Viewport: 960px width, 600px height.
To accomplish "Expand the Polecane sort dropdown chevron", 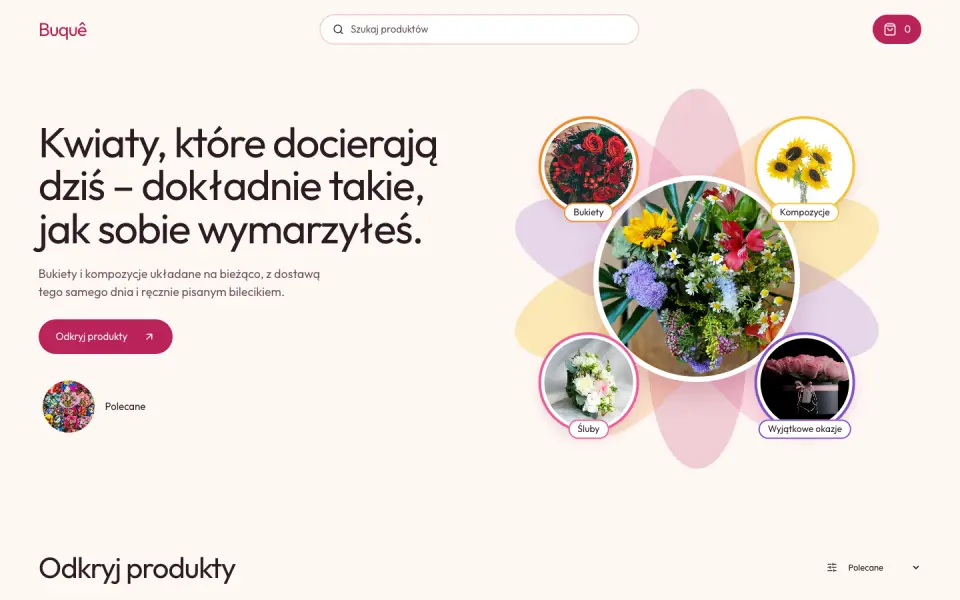I will coord(915,568).
